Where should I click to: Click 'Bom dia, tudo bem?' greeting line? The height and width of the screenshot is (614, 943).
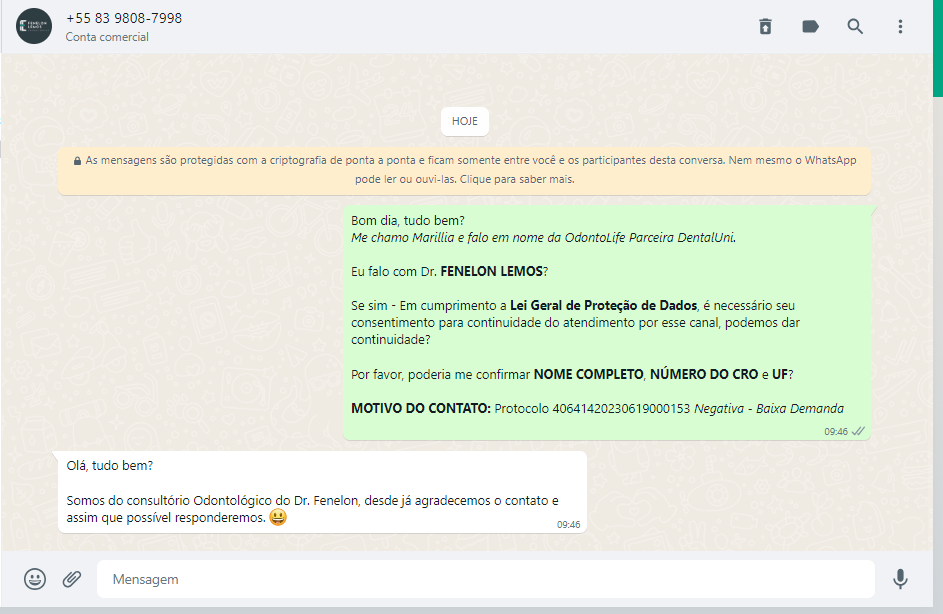tap(408, 221)
